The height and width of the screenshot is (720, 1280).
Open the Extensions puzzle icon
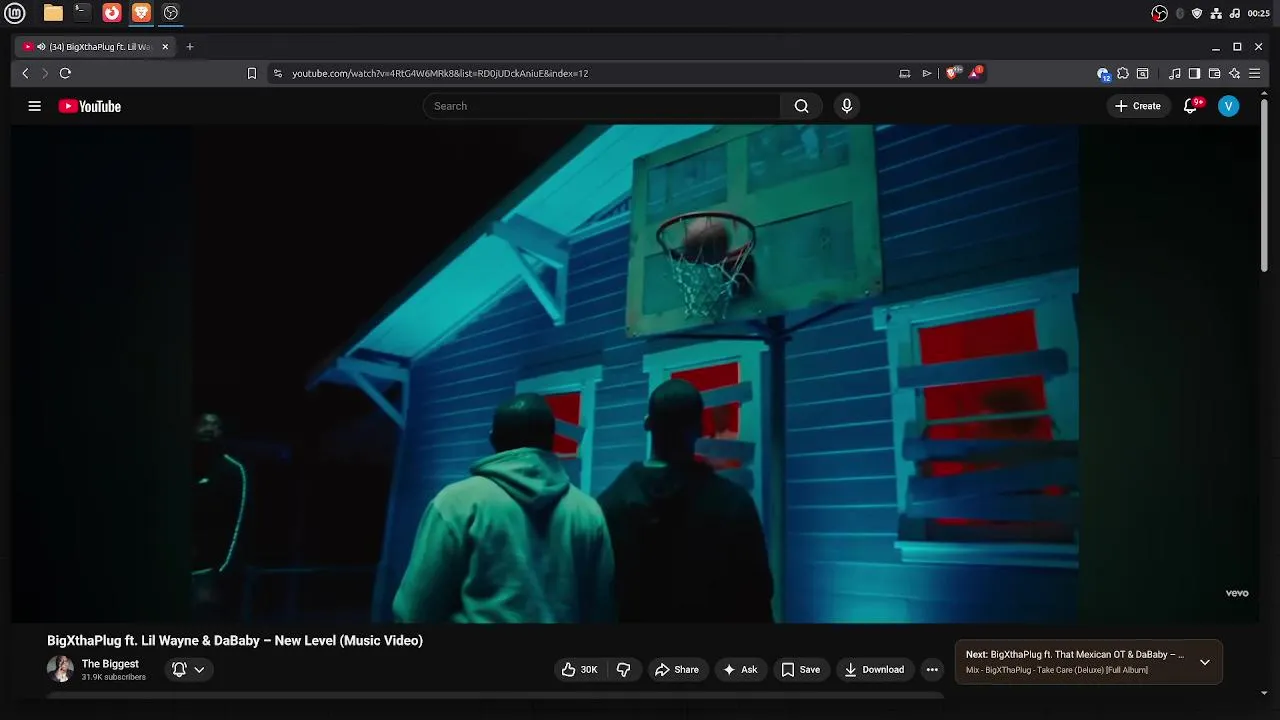tap(1123, 73)
